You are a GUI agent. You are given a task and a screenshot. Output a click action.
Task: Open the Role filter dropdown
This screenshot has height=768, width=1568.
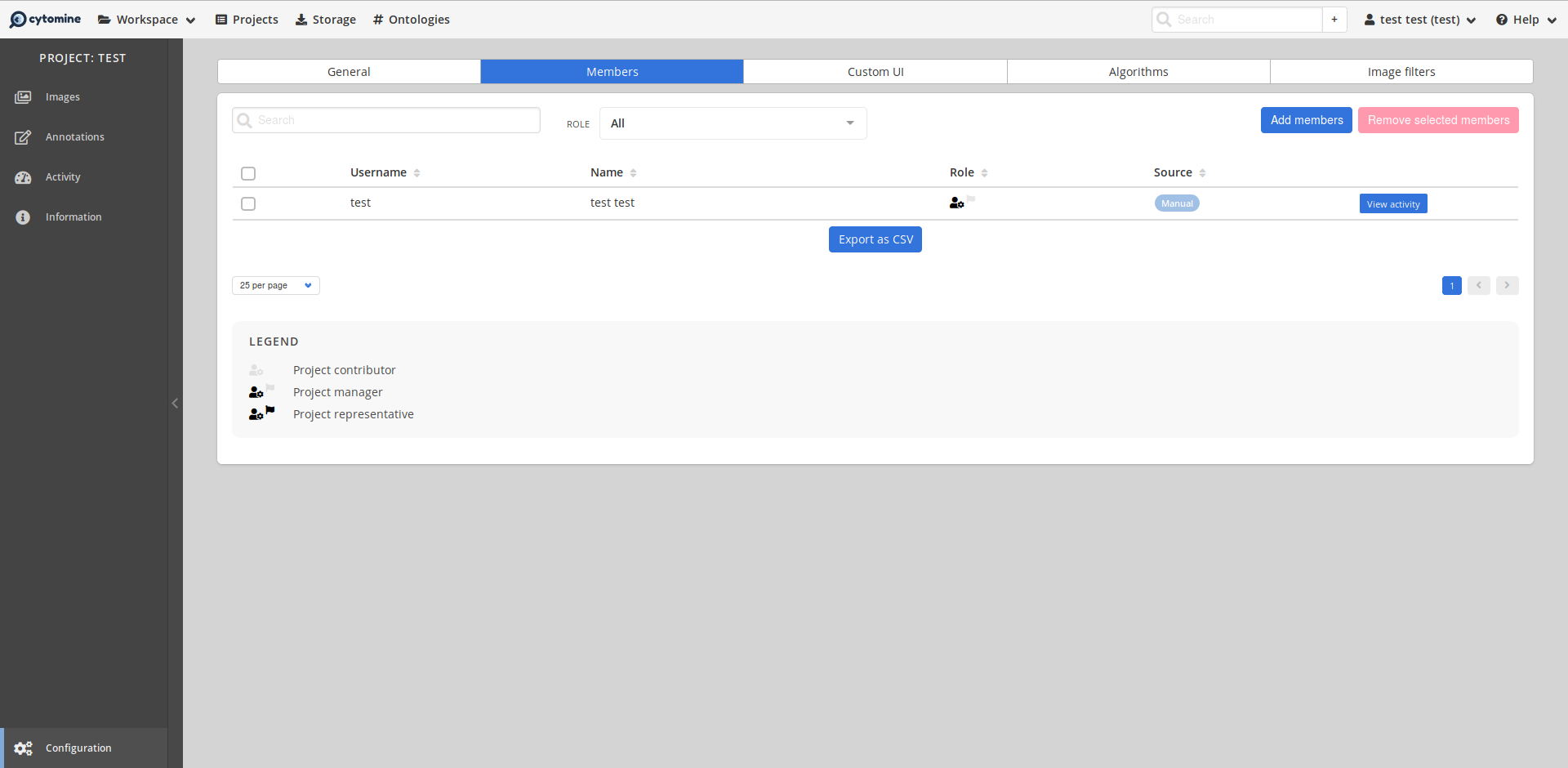733,123
